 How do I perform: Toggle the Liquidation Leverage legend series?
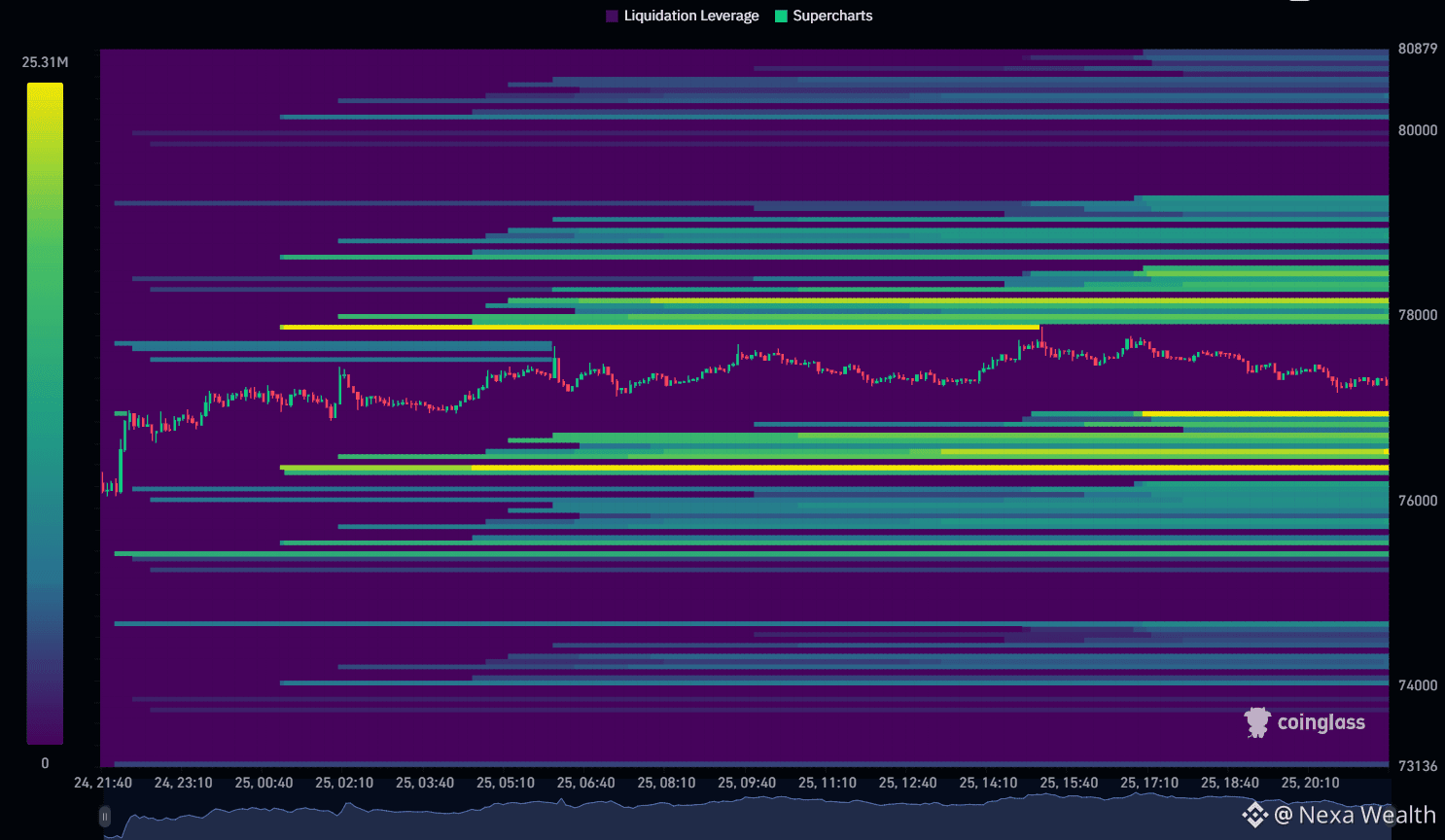pyautogui.click(x=682, y=16)
